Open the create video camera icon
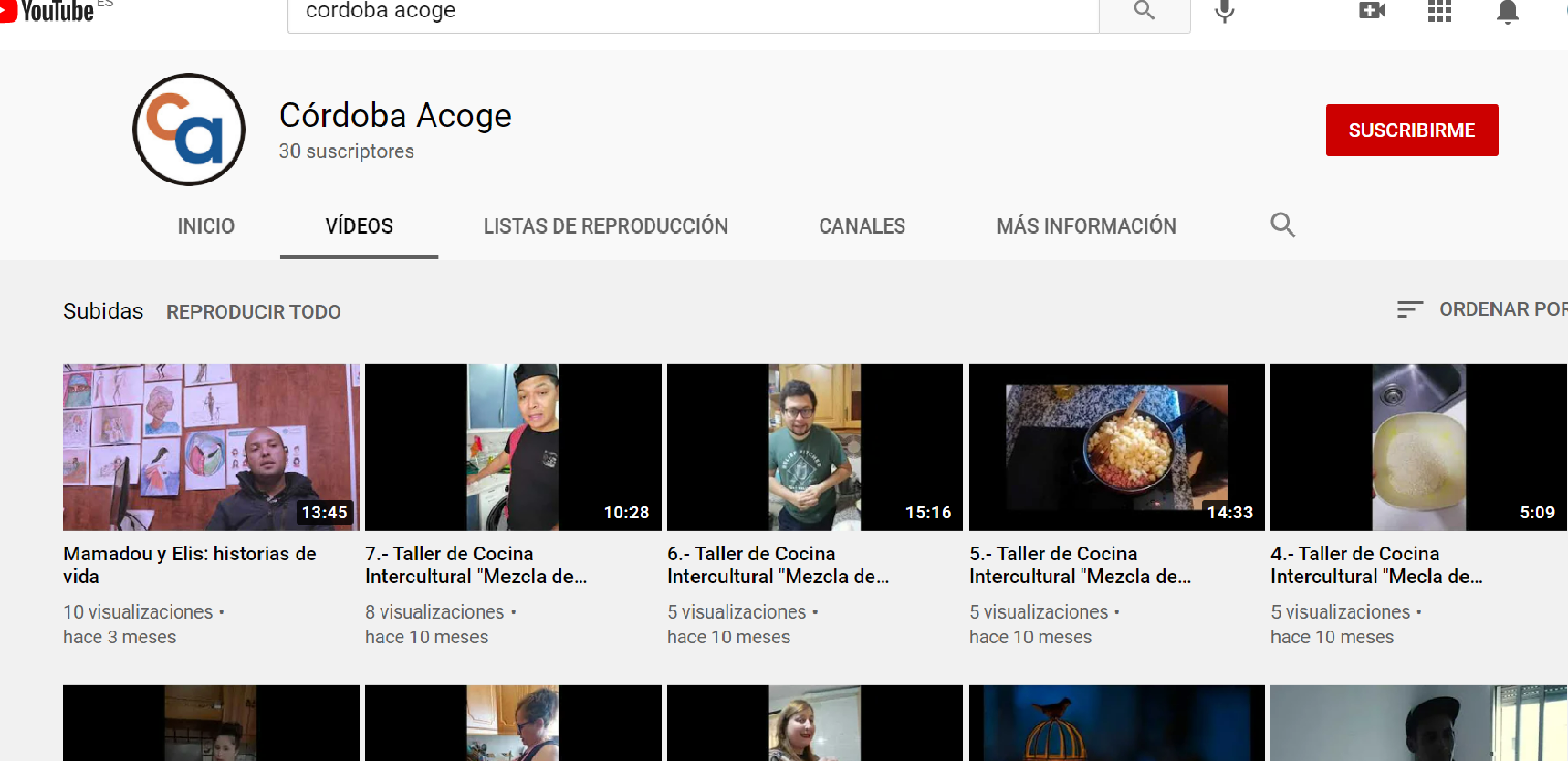 [x=1371, y=11]
